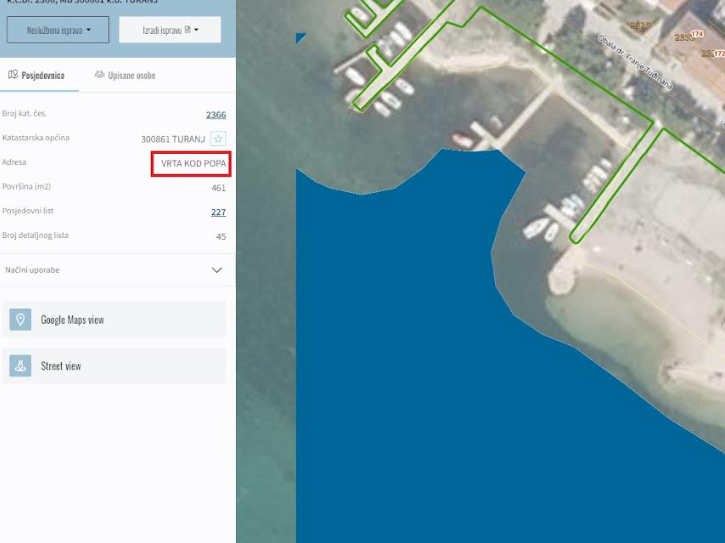Click the map icon on the Posjedovnica tab
Viewport: 725px width, 543px height.
(x=12, y=75)
